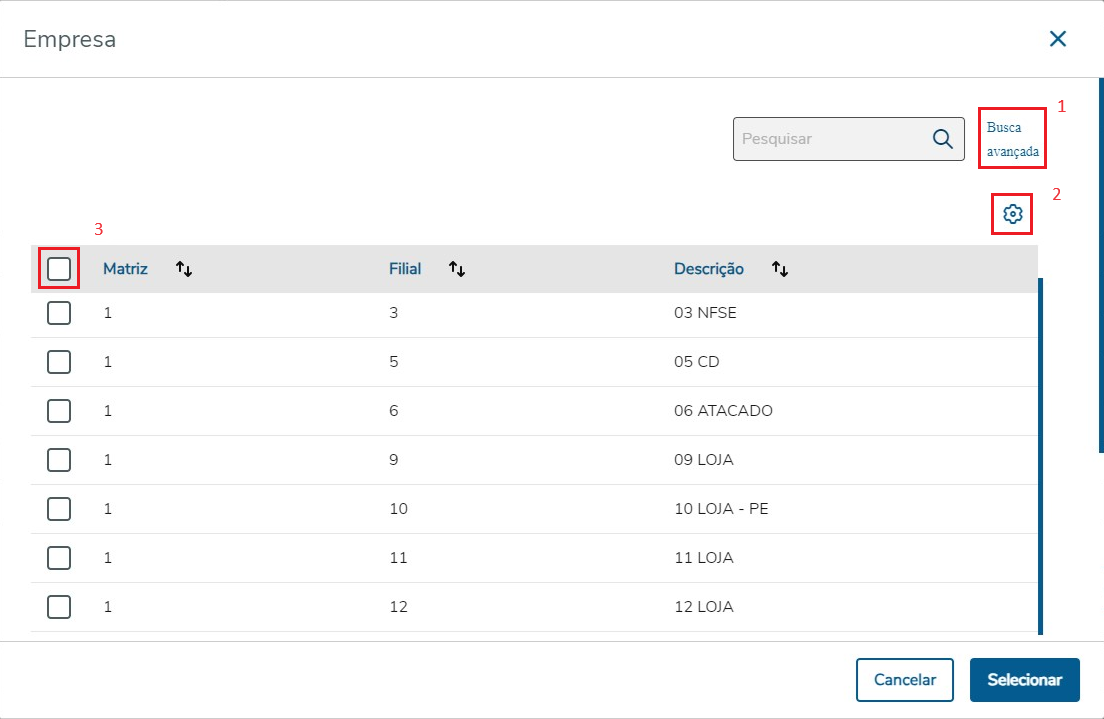Close the Empresa dialog with X

point(1057,39)
